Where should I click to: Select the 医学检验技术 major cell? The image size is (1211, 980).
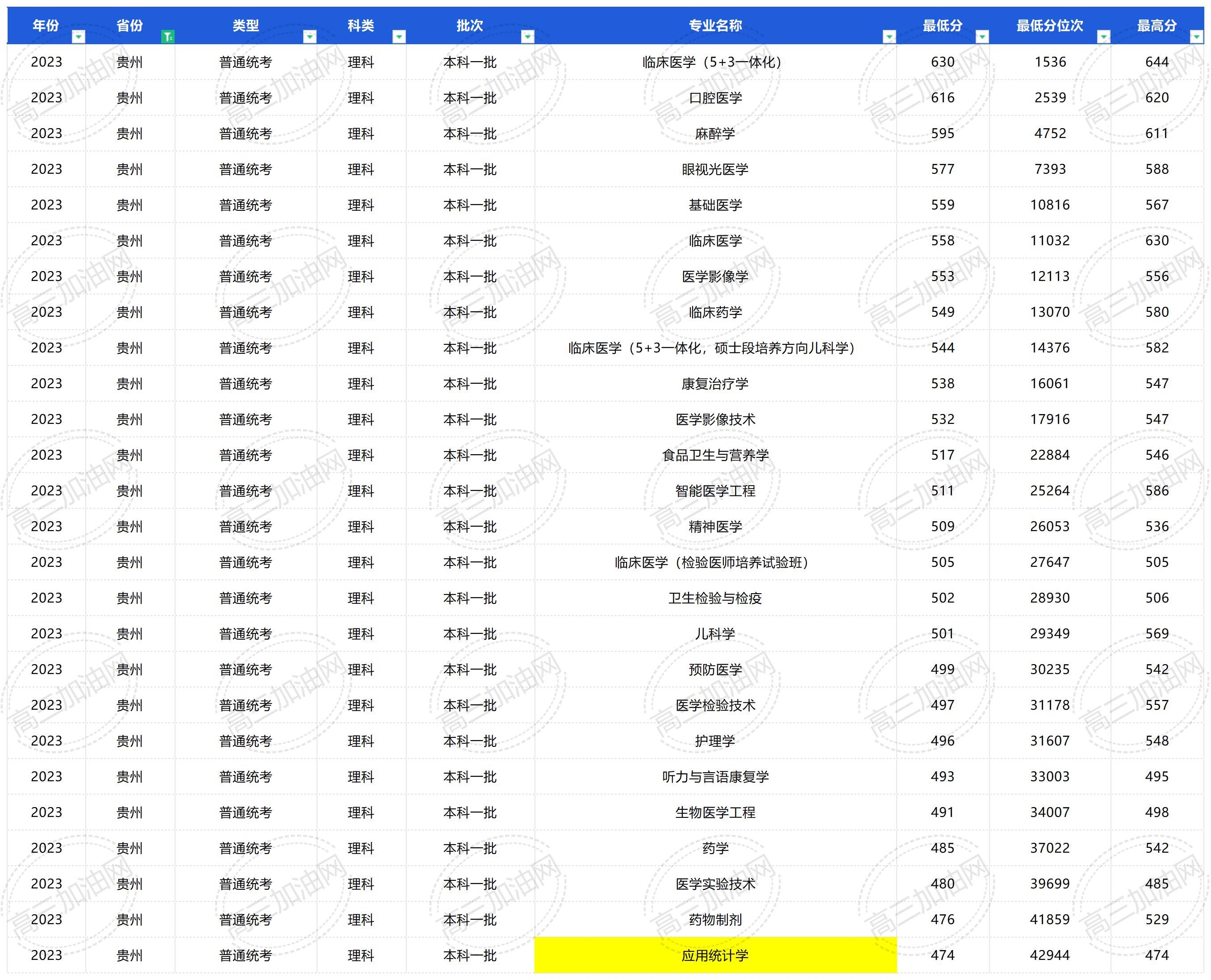[x=715, y=705]
